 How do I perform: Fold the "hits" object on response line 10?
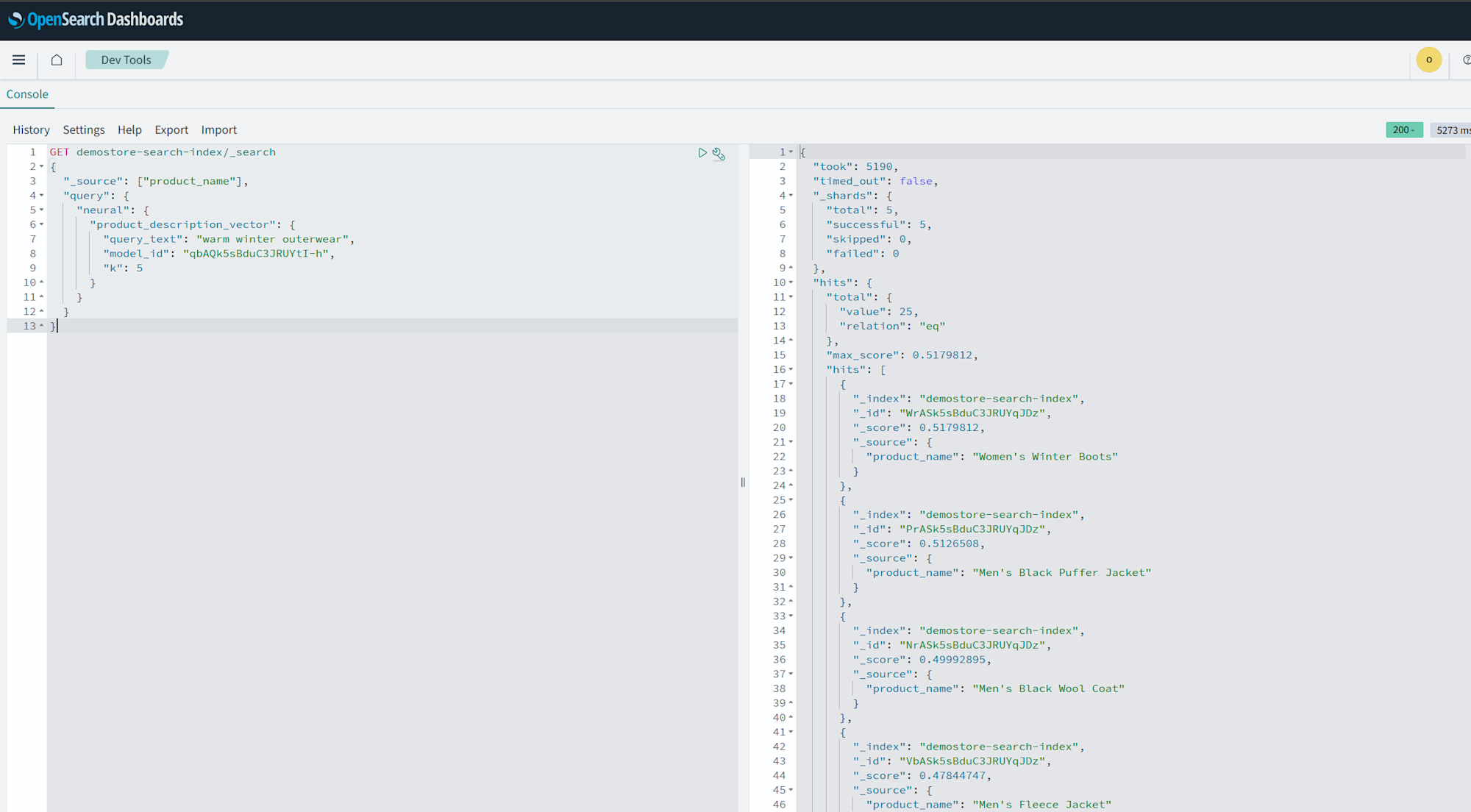791,282
